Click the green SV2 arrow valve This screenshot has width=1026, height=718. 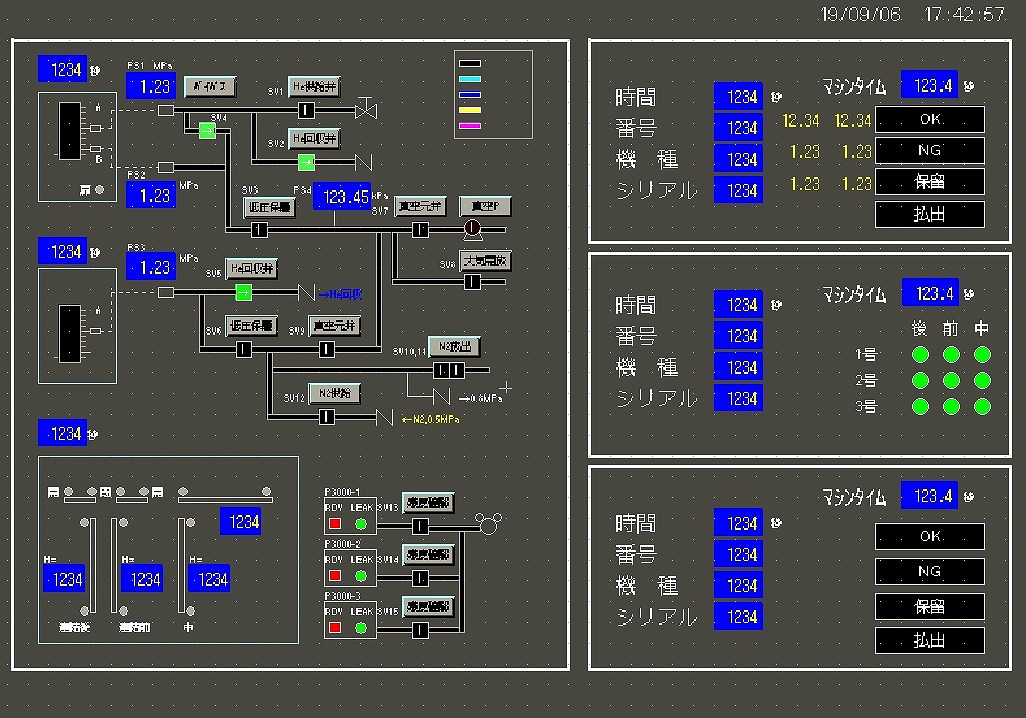coord(307,162)
